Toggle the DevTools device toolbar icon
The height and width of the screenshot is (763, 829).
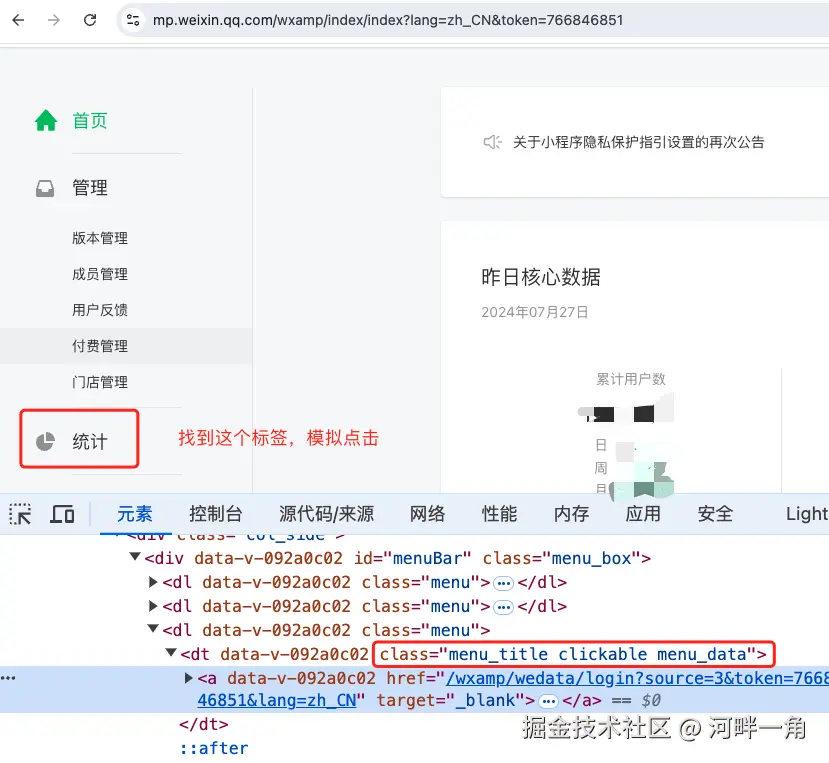click(62, 514)
